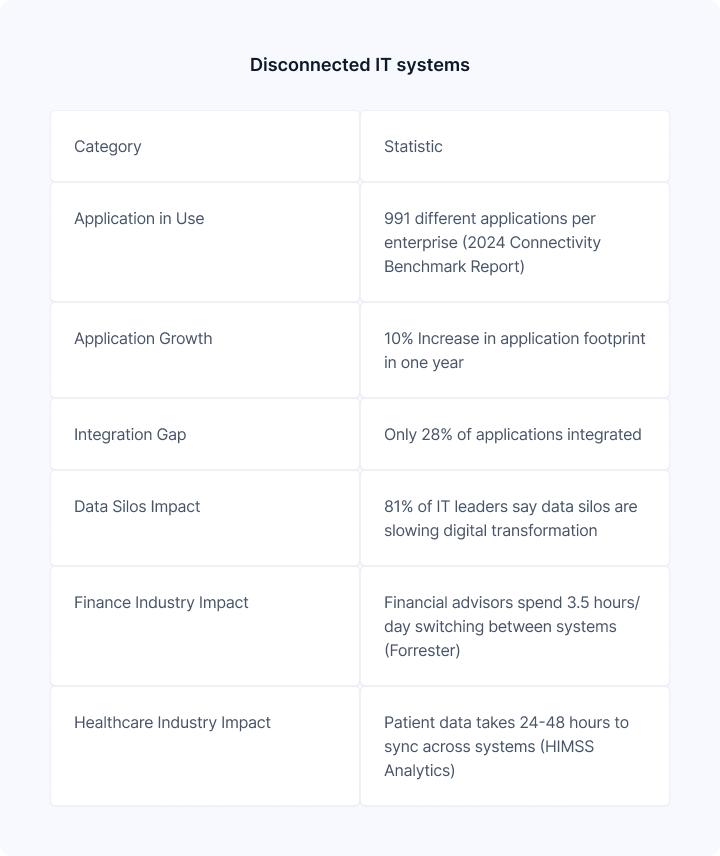Click the Healthcare Industry Impact cell

(205, 746)
